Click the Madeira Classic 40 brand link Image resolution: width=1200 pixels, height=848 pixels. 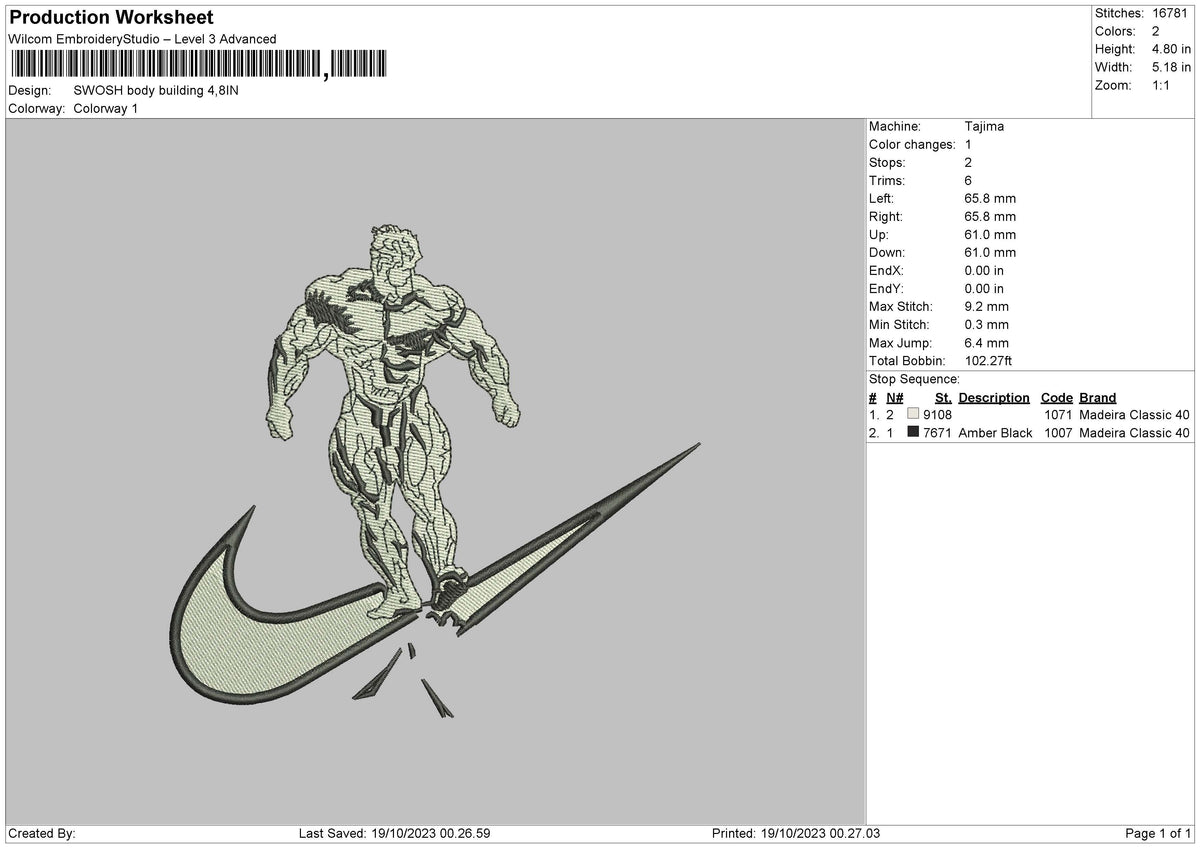pos(1135,414)
